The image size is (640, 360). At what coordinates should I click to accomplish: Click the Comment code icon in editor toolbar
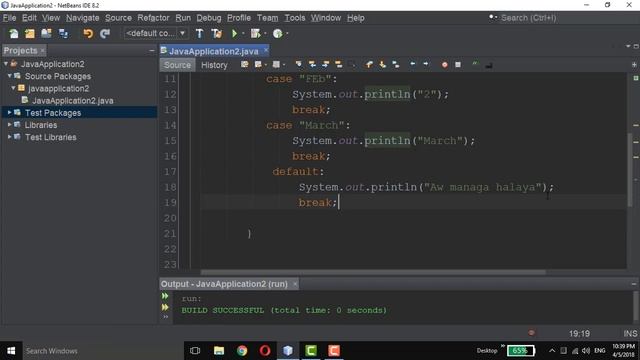(475, 64)
